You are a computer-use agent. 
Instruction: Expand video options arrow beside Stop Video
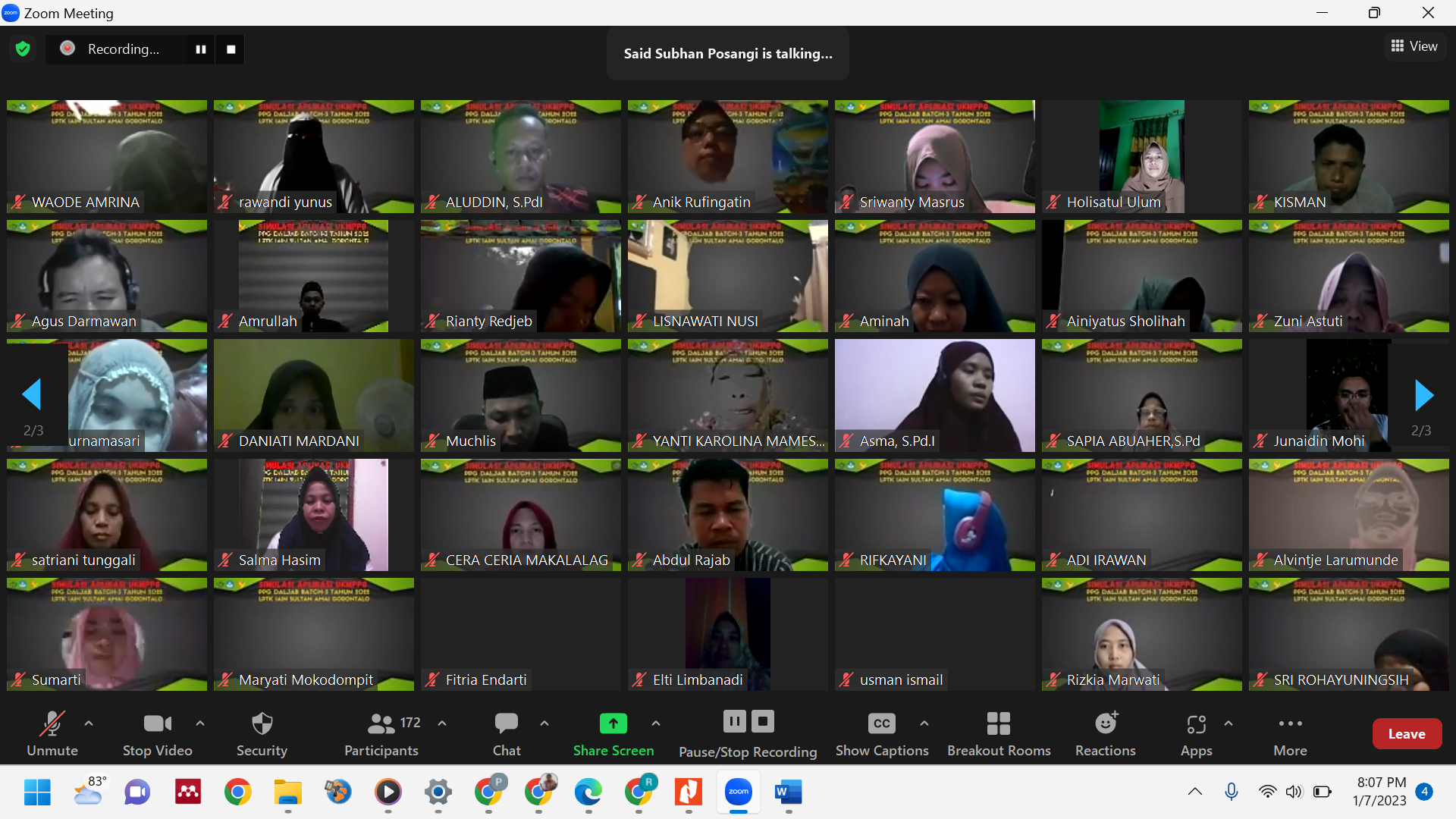(200, 723)
